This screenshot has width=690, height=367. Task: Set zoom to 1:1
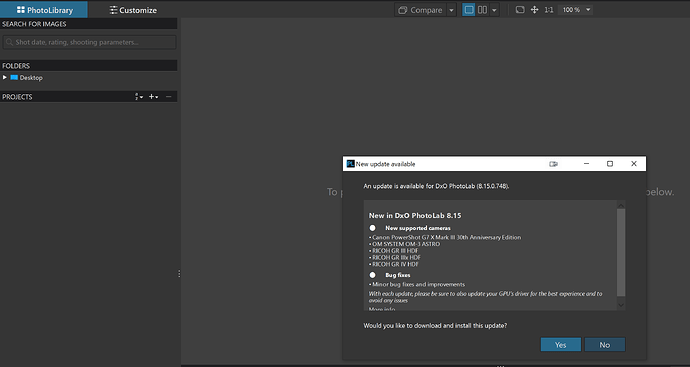pyautogui.click(x=548, y=10)
